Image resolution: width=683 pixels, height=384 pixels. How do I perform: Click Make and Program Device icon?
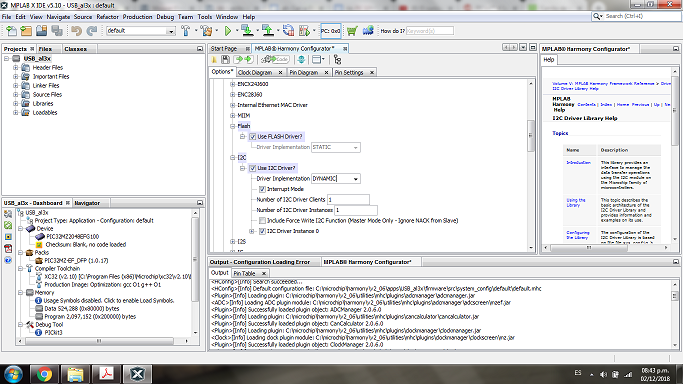tap(247, 30)
